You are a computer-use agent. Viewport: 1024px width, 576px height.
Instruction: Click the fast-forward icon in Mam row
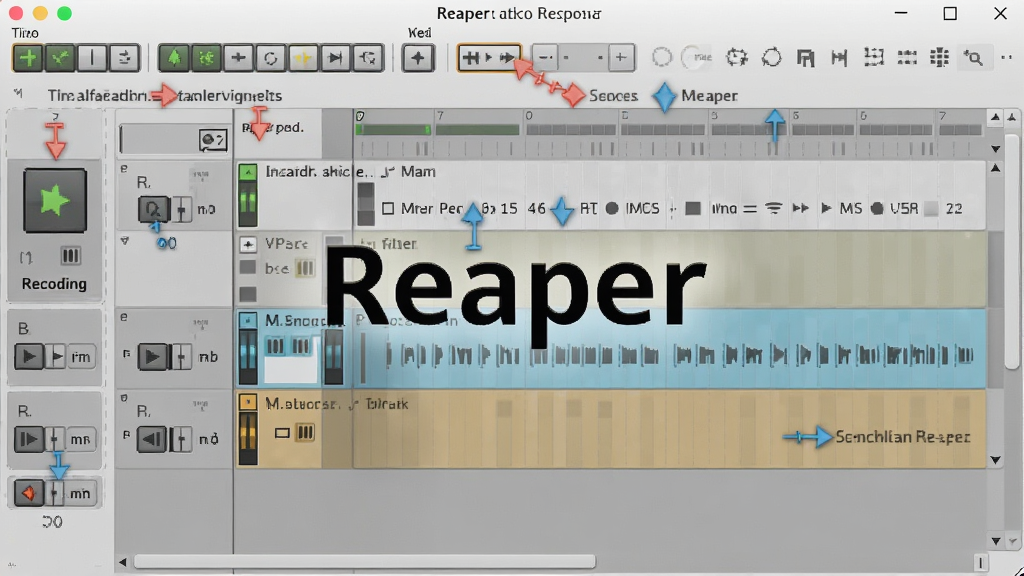tap(801, 208)
